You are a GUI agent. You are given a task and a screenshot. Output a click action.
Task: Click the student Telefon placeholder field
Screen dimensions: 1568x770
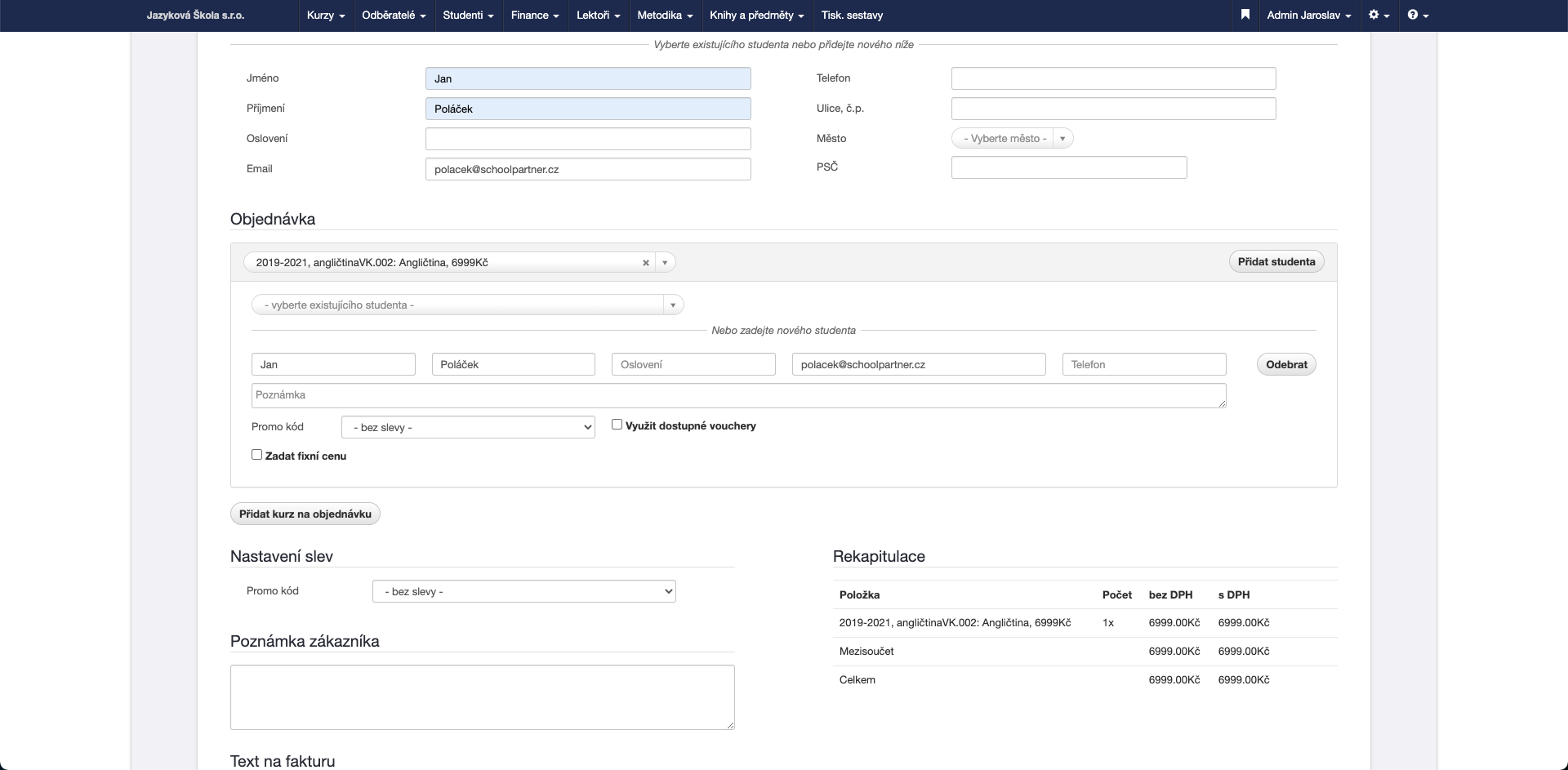pyautogui.click(x=1144, y=364)
